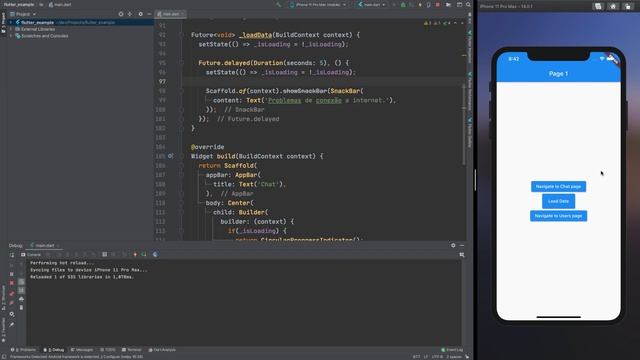Collapse the _loadData method fold marker at line 92
Screen dimensions: 640x360
181,35
